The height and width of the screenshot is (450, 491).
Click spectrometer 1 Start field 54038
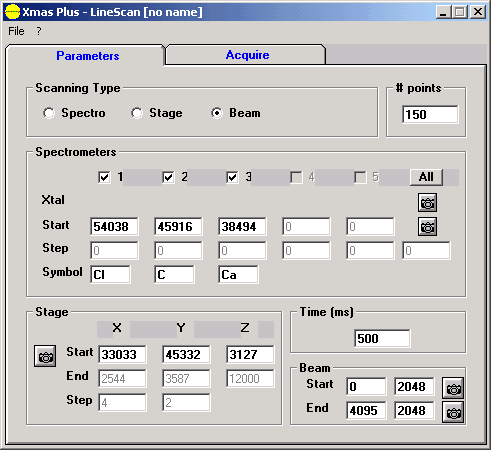point(114,227)
